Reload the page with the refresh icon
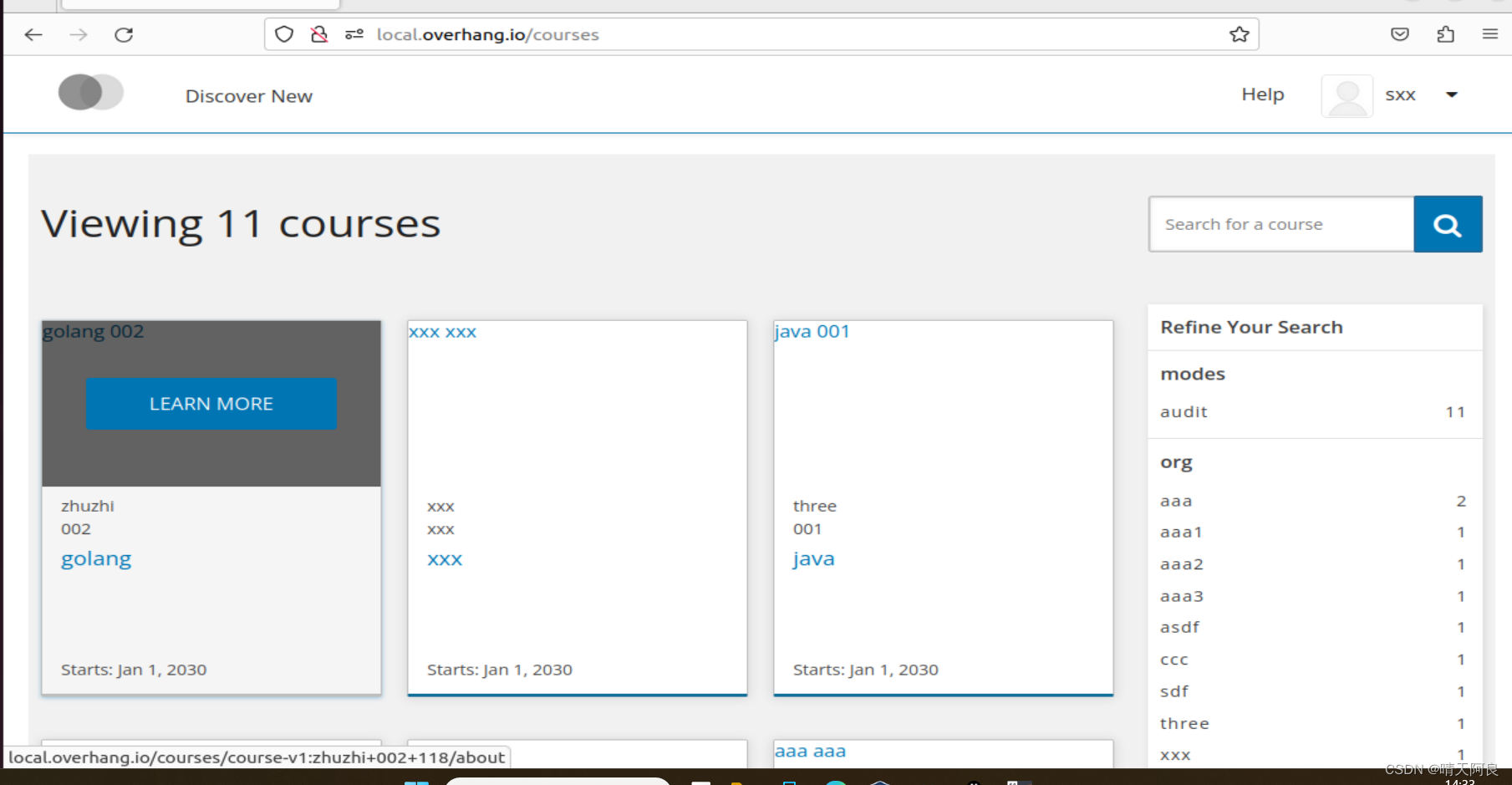 coord(124,34)
